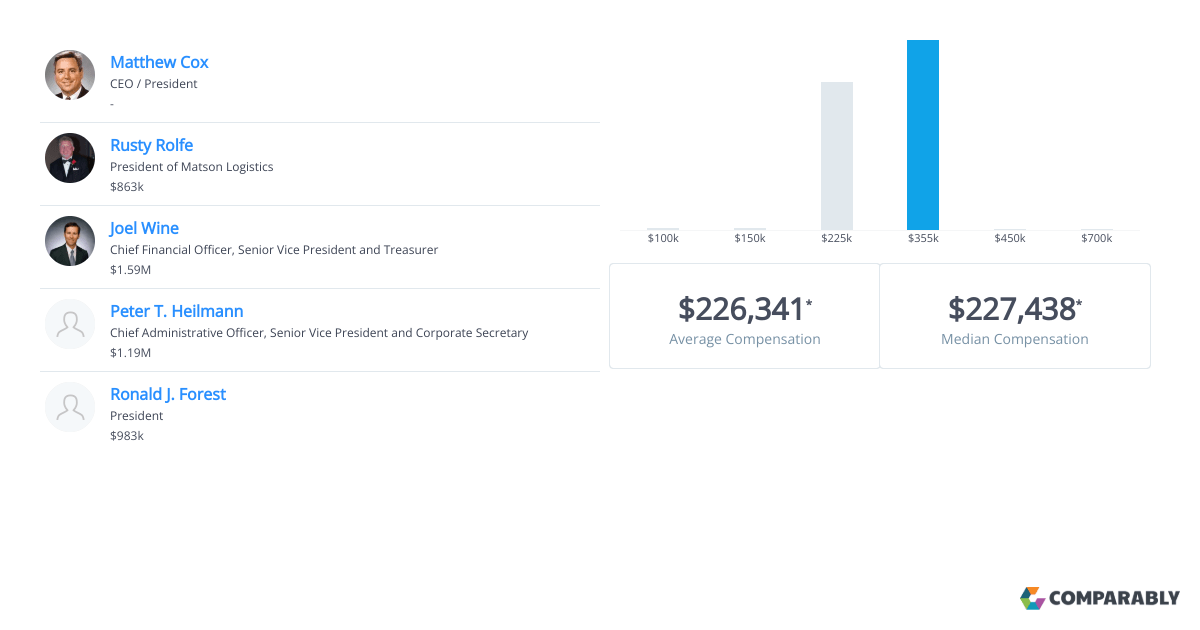Click the $700k axis label
Image resolution: width=1200 pixels, height=630 pixels.
click(1096, 238)
